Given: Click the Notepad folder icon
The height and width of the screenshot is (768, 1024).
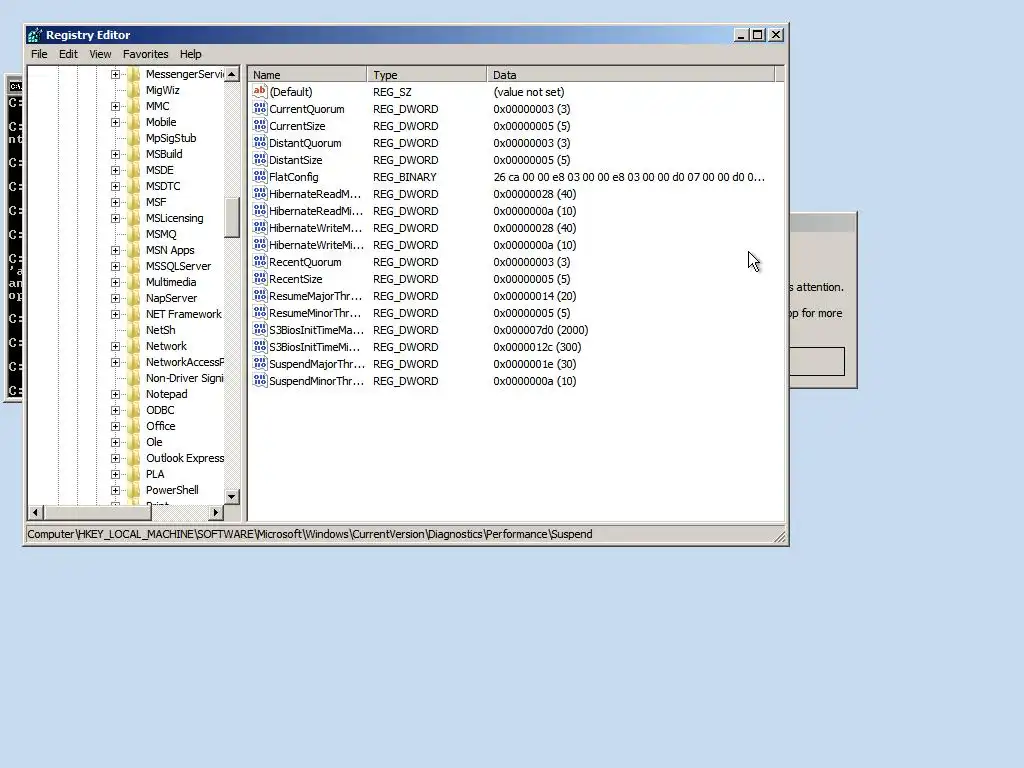Looking at the screenshot, I should click(134, 394).
